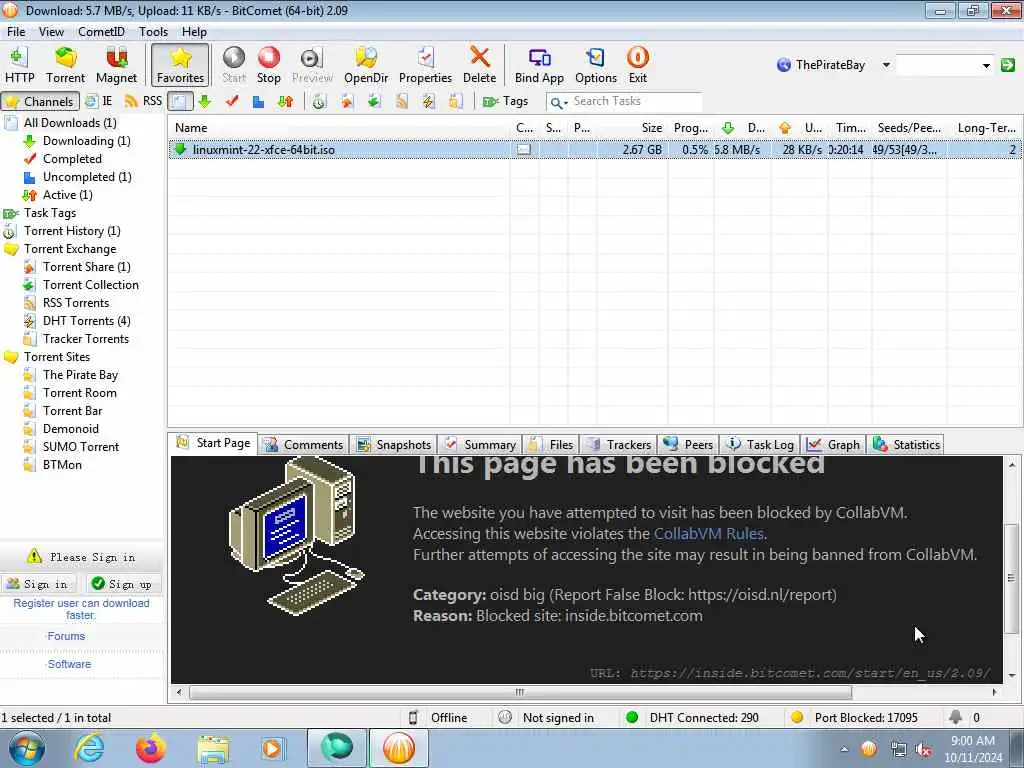1024x768 pixels.
Task: Open the Tags toolbar button
Action: click(505, 101)
